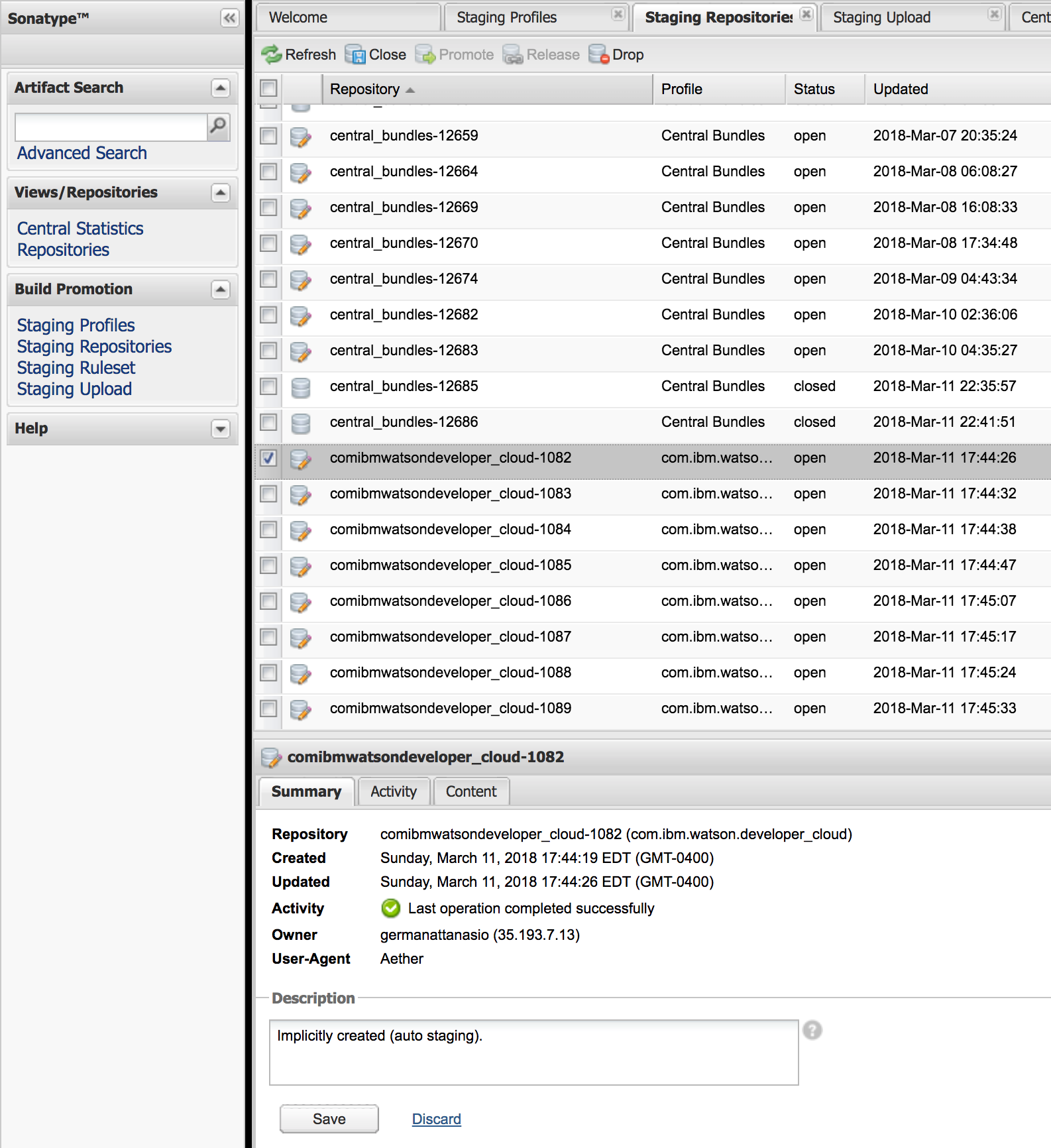Open the Content tab
This screenshot has width=1051, height=1148.
471,791
